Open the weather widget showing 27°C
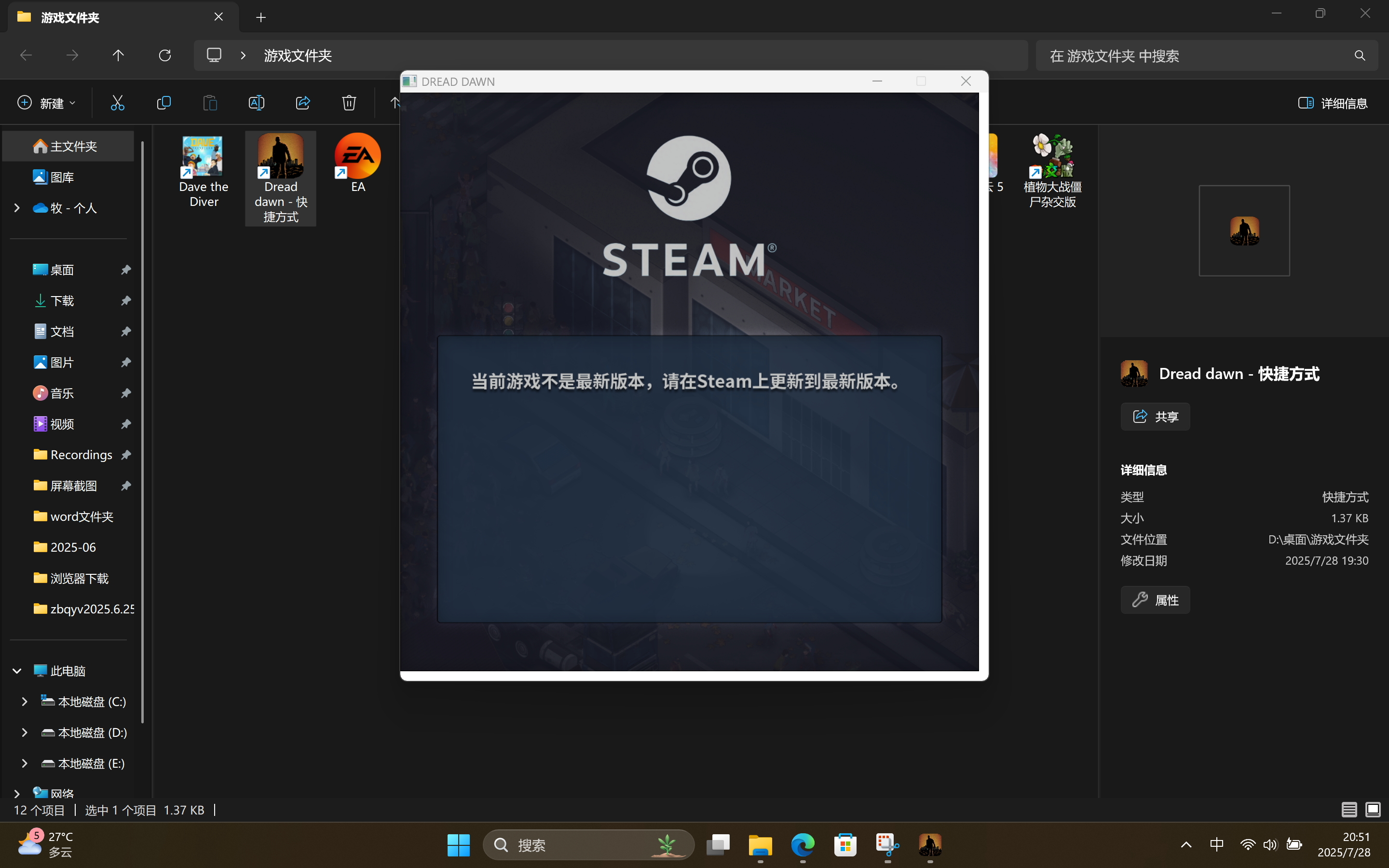 pyautogui.click(x=45, y=844)
